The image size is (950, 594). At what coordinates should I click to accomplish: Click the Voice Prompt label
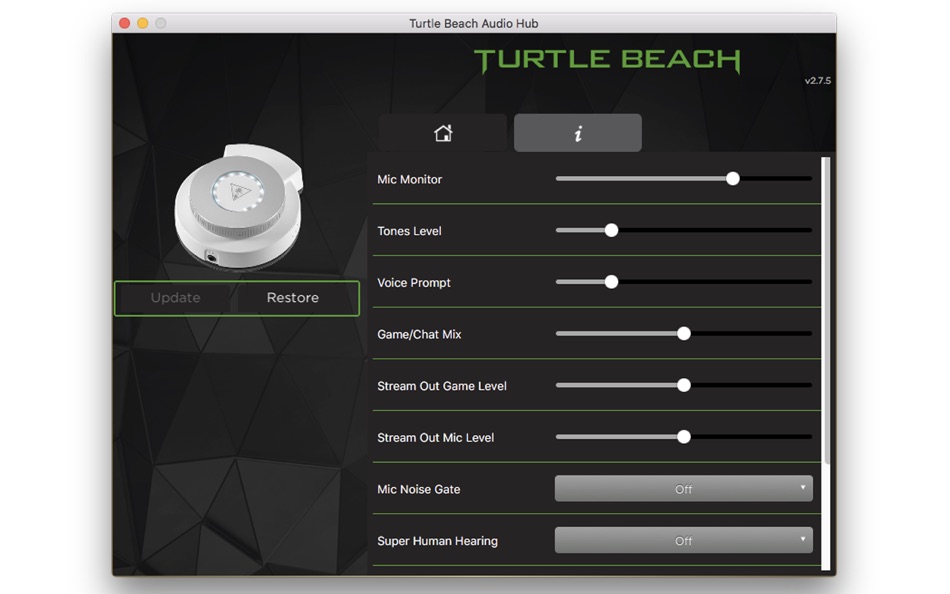point(414,282)
